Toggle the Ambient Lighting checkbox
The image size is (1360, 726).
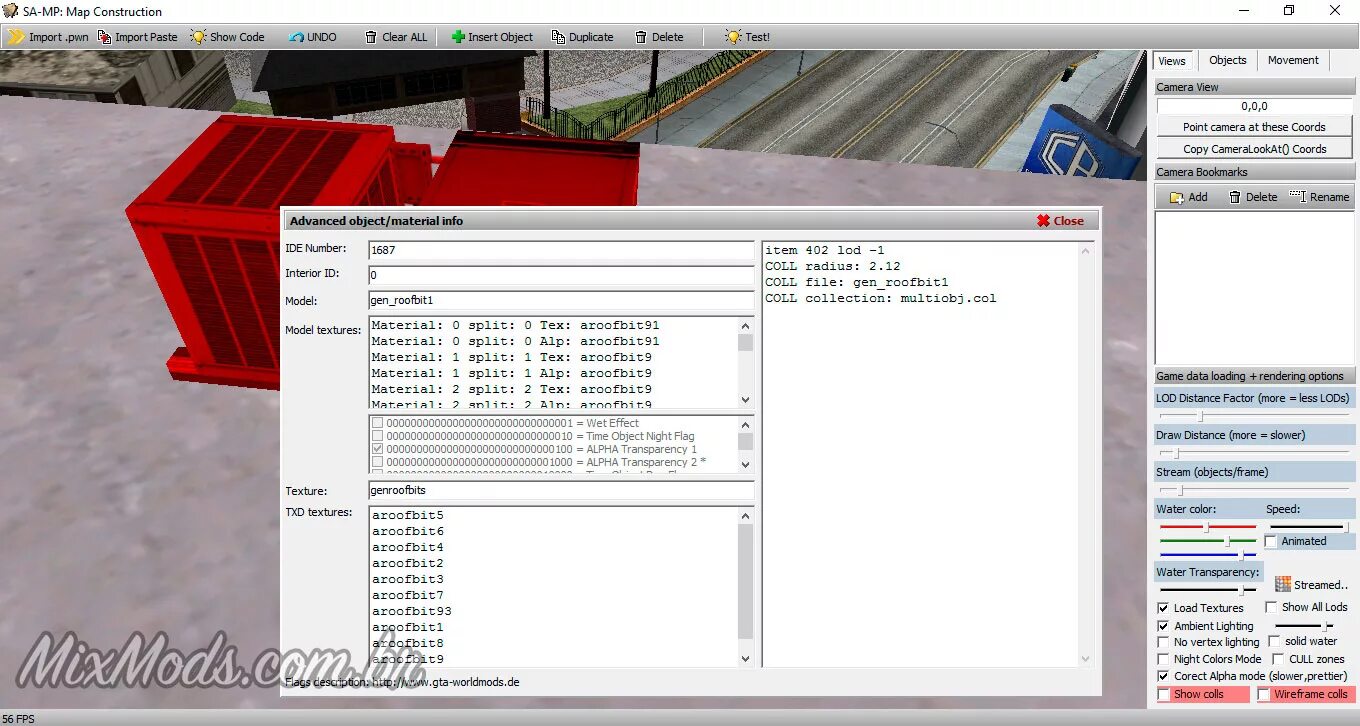tap(1163, 626)
